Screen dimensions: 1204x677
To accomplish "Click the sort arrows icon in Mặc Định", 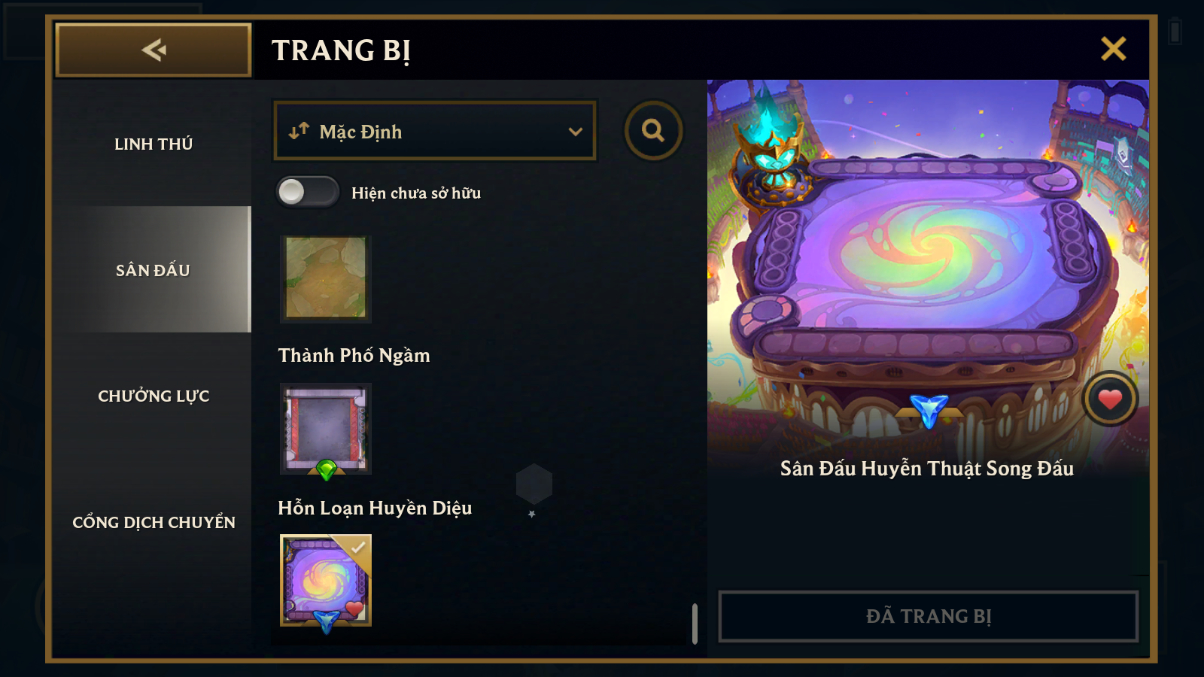I will click(x=298, y=131).
